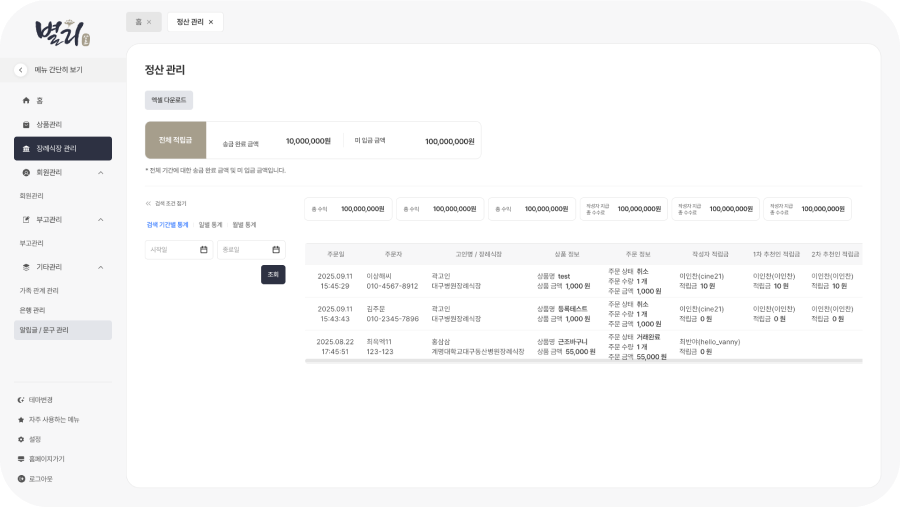
Task: Select 알림글 / 문구 관리 menu item
Action: (44, 330)
